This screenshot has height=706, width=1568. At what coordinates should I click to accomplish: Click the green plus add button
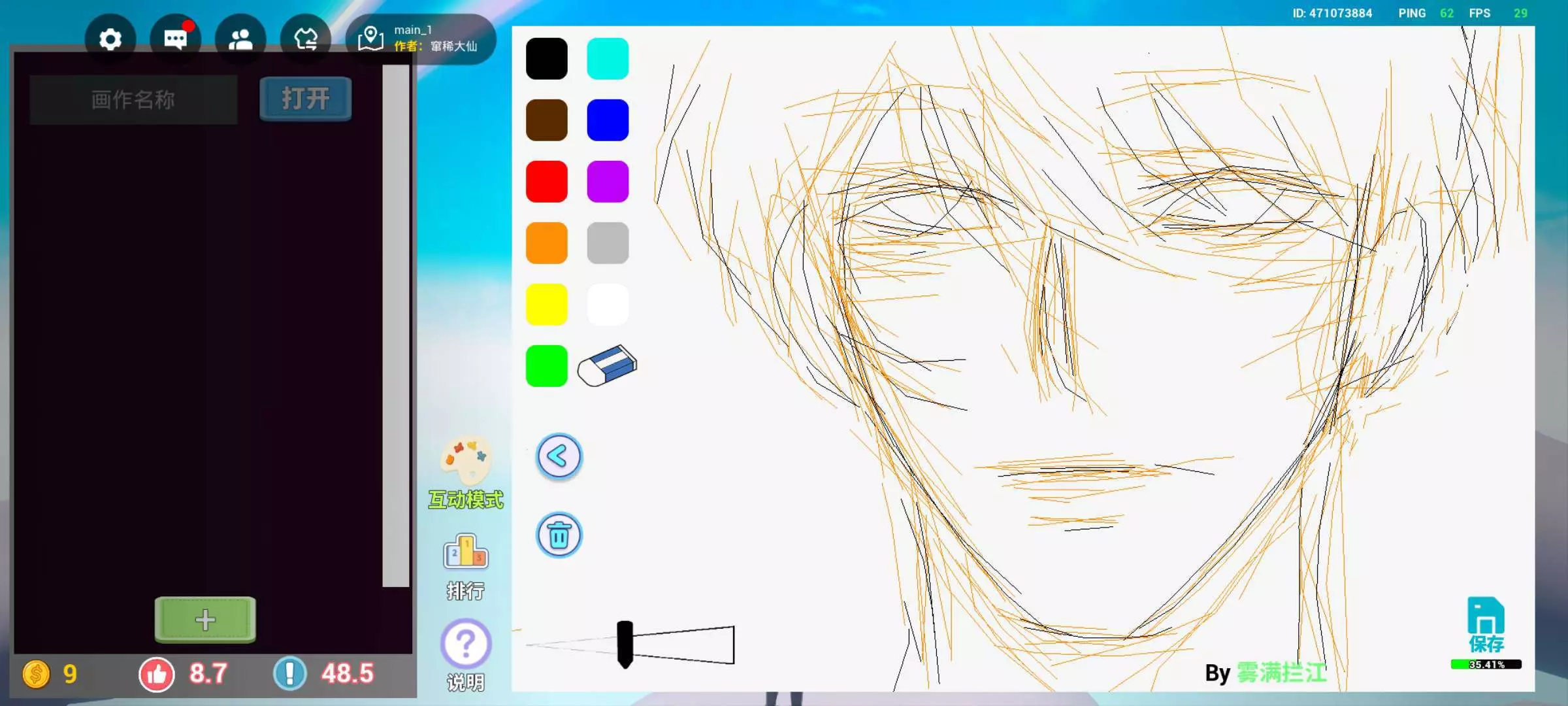(205, 619)
